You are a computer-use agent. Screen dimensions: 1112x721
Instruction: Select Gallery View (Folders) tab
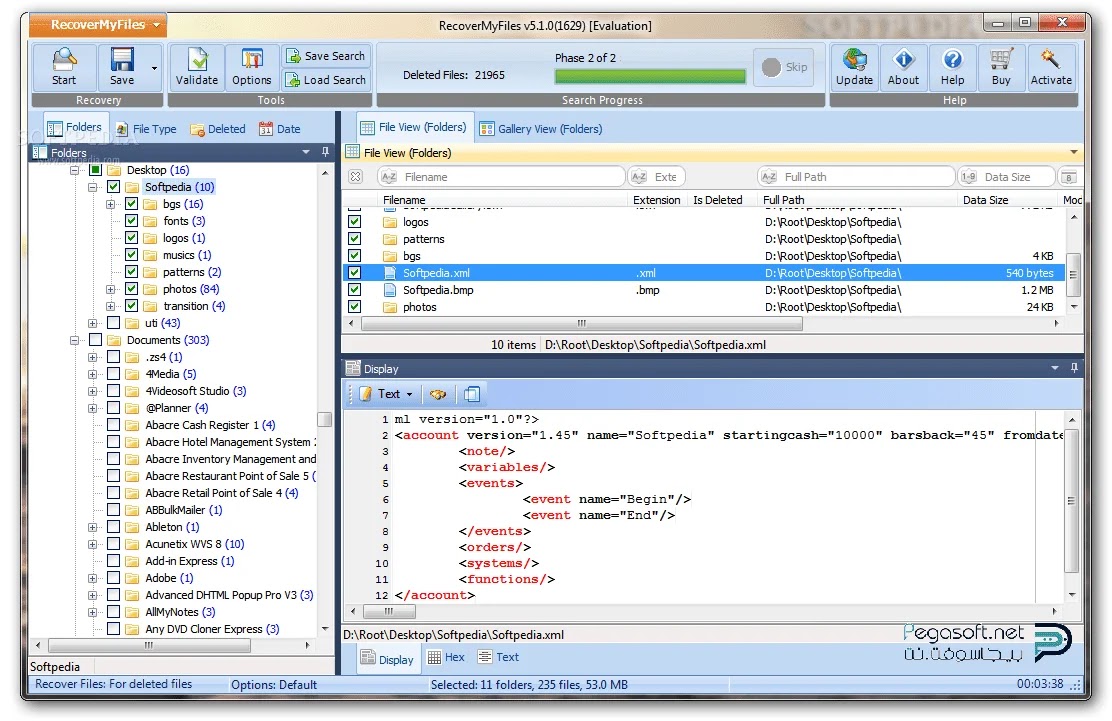pos(541,129)
